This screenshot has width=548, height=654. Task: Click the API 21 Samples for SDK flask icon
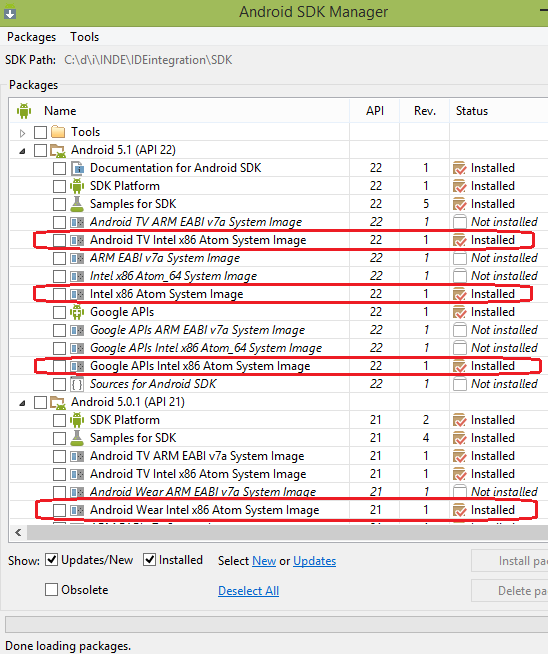point(77,438)
